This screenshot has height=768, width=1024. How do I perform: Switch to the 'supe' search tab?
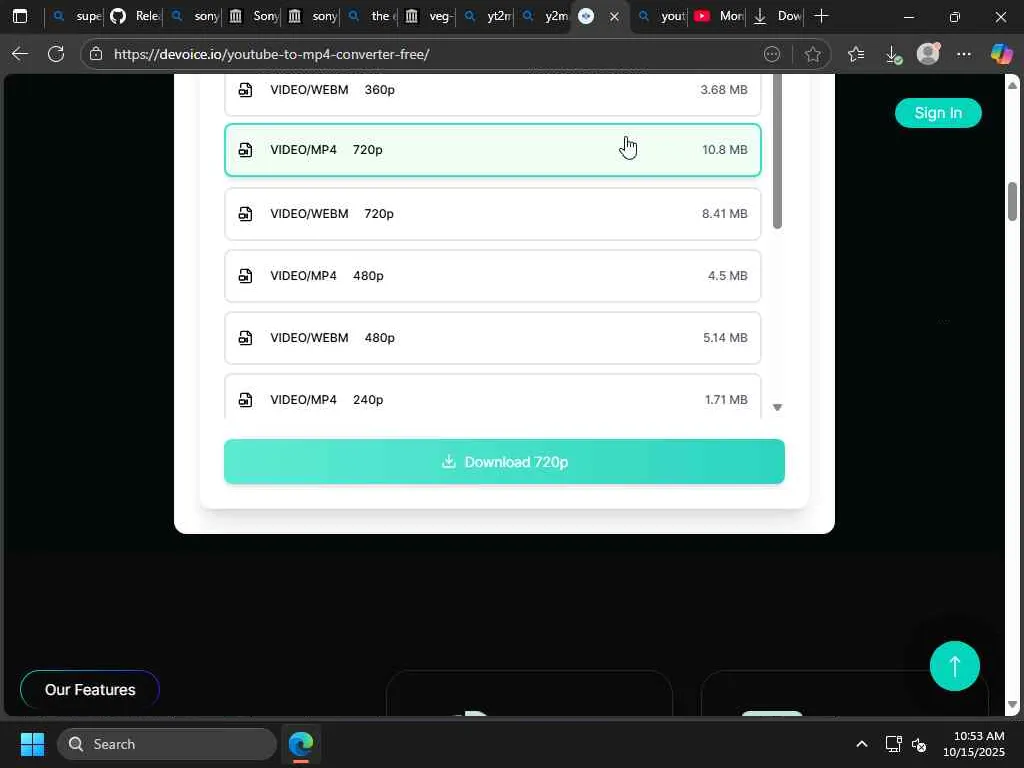click(x=76, y=16)
